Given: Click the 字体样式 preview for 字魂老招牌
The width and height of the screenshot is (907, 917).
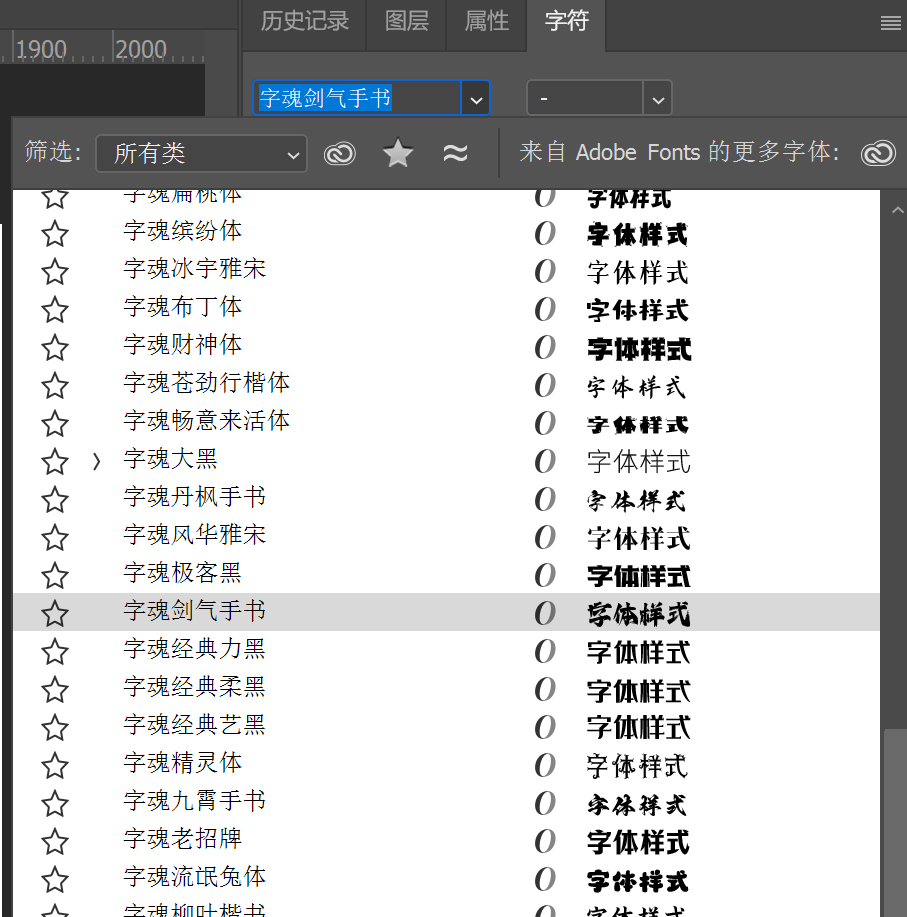Looking at the screenshot, I should [x=638, y=841].
